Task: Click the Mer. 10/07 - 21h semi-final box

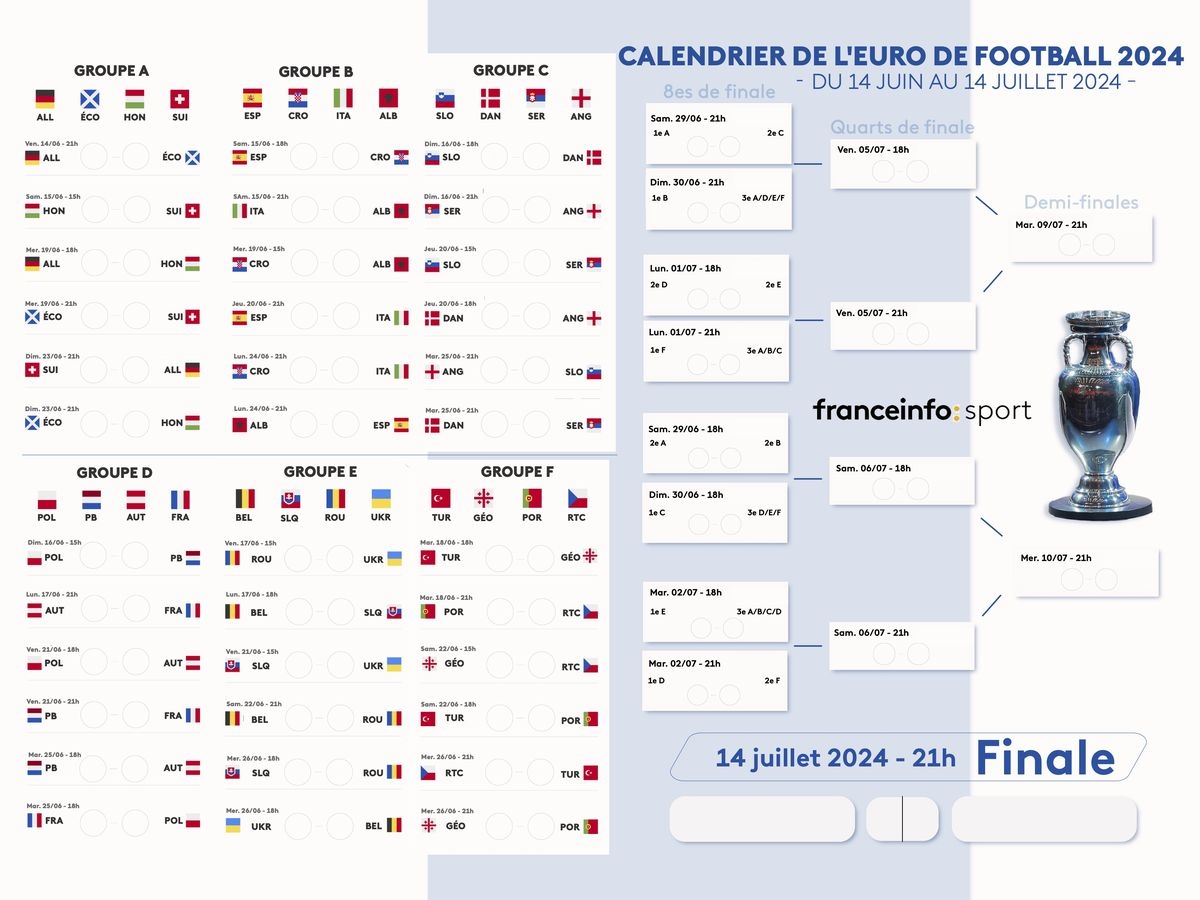Action: (x=1087, y=572)
